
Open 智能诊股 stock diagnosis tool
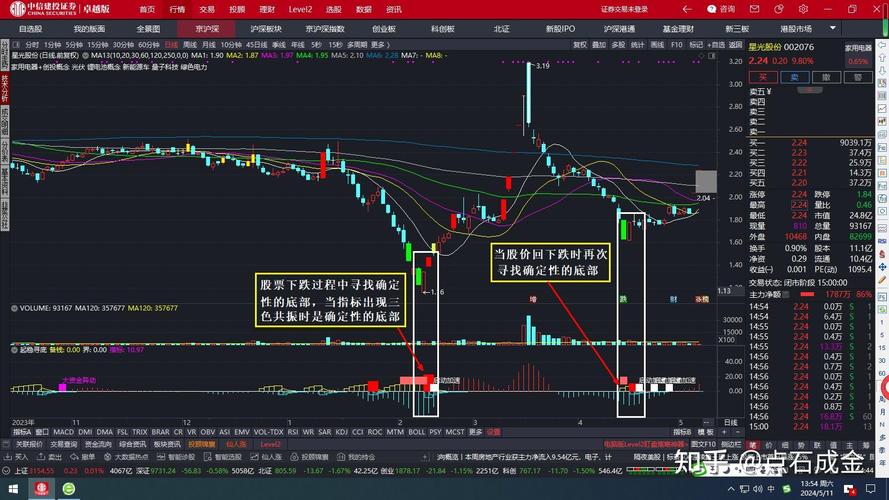(176, 457)
